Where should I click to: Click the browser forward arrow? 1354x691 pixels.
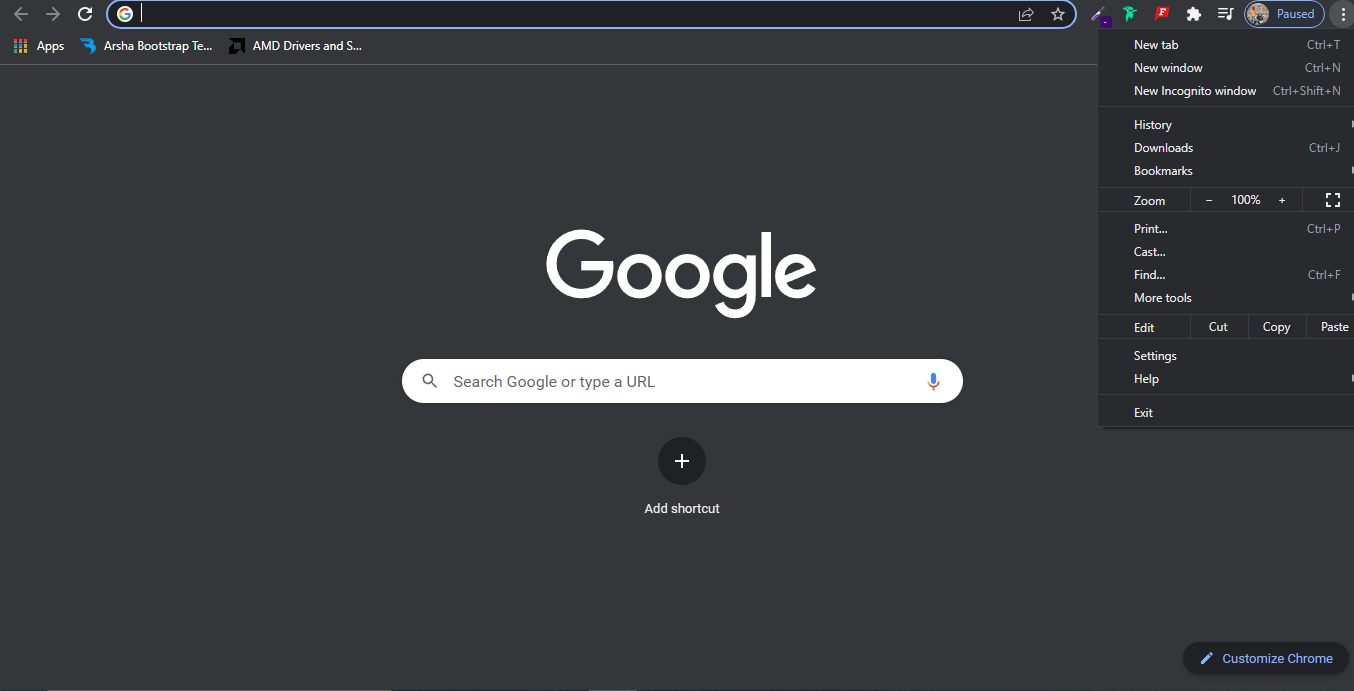click(53, 14)
